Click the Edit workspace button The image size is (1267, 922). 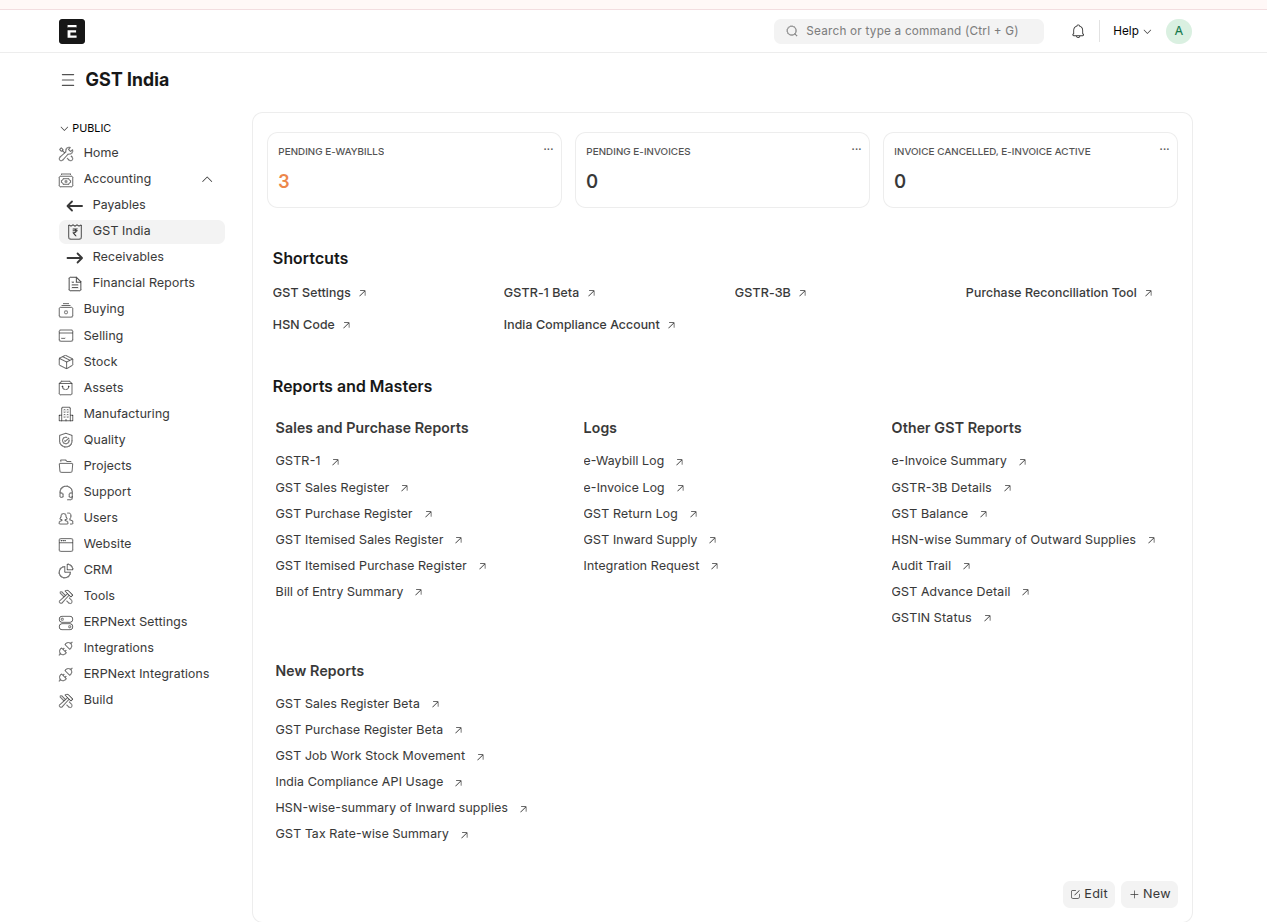(1089, 894)
